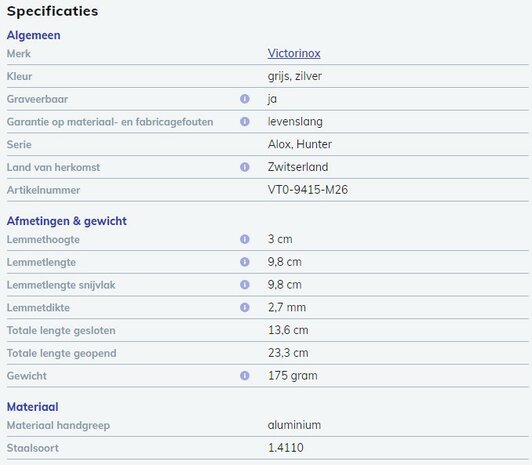Image resolution: width=532 pixels, height=465 pixels.
Task: Select the article number VT0-9415-M26
Action: pyautogui.click(x=308, y=190)
